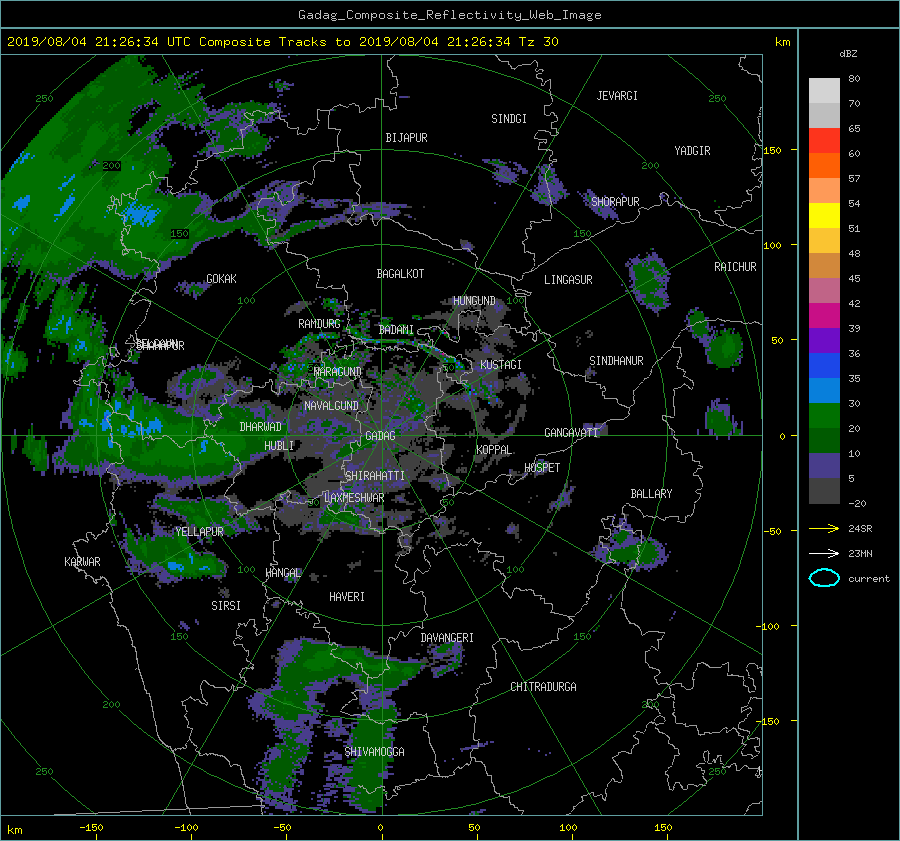Click the BAGALKOT city label
This screenshot has height=841, width=900.
pyautogui.click(x=400, y=274)
